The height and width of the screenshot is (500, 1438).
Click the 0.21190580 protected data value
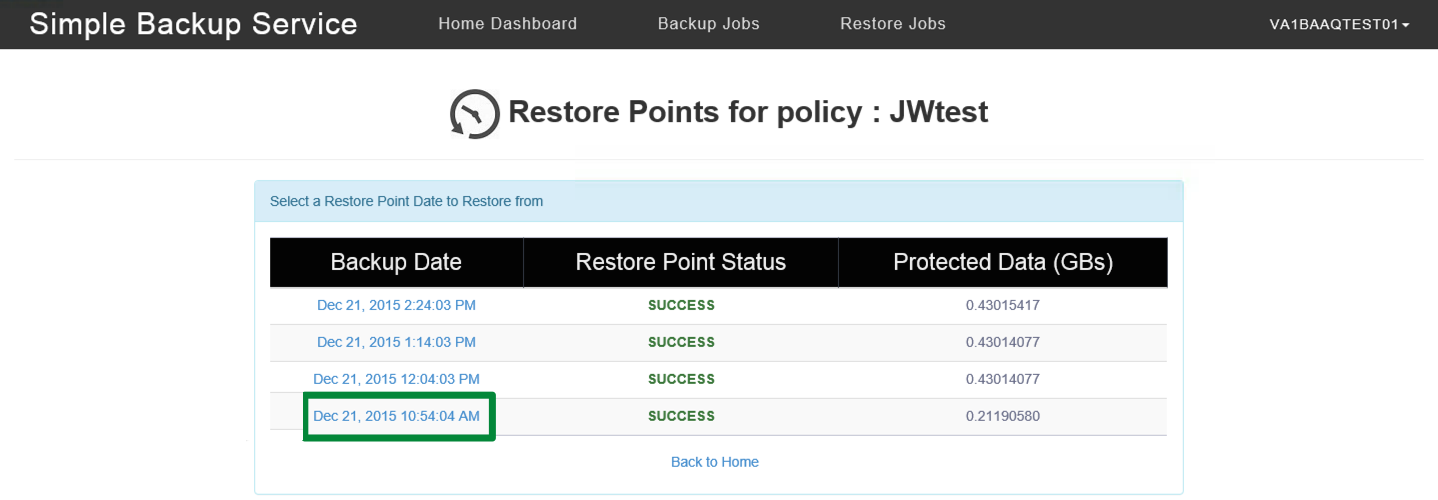[1003, 416]
